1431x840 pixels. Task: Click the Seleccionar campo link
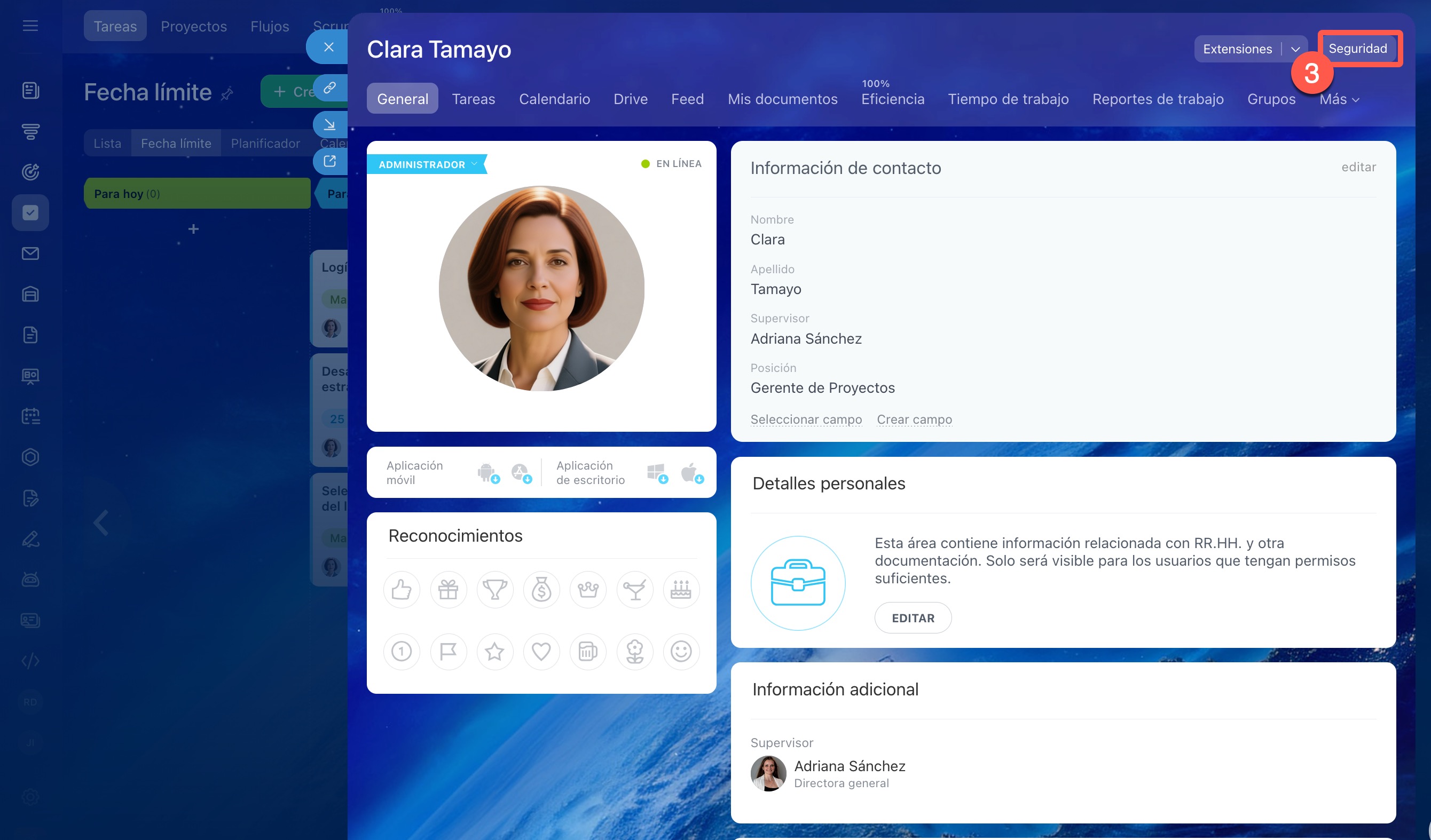tap(806, 419)
